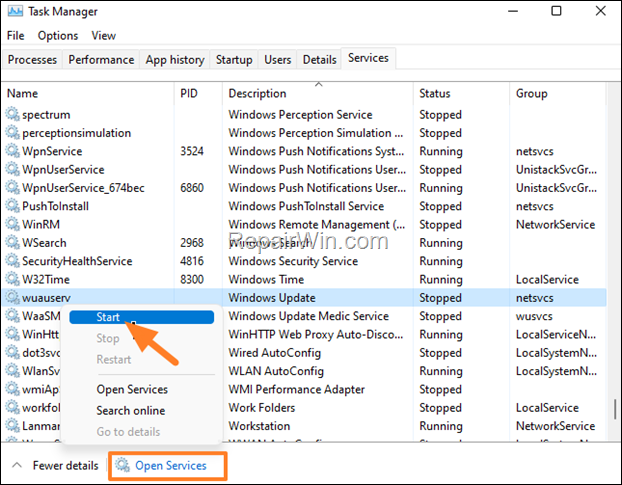Choose Search online in the context menu
The width and height of the screenshot is (622, 485).
131,410
